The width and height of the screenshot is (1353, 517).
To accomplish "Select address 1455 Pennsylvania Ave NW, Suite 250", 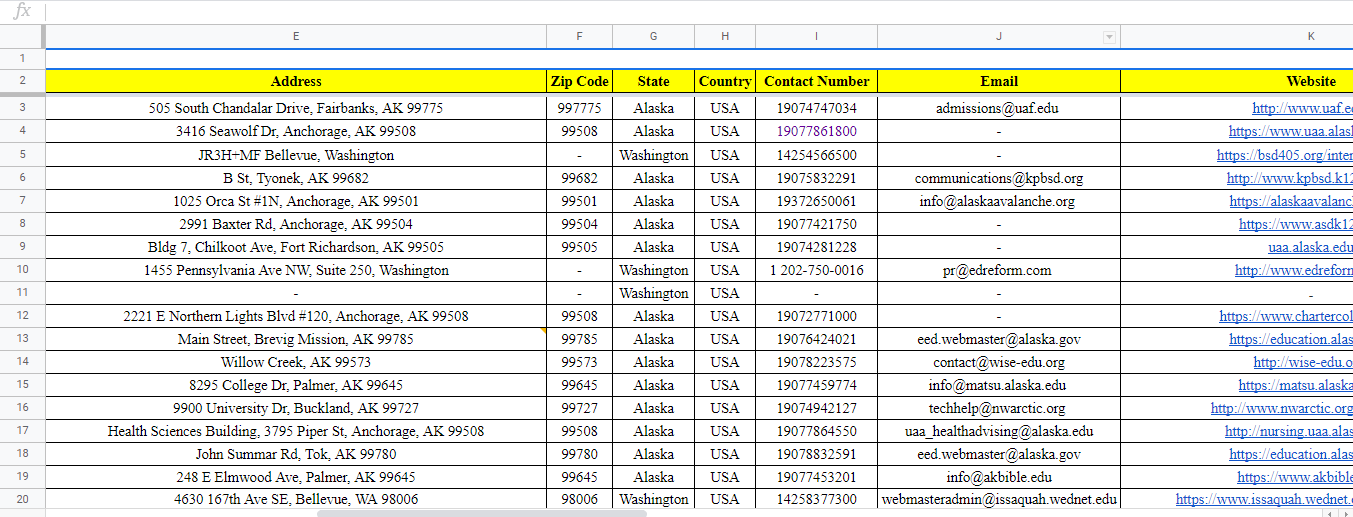I will 296,270.
